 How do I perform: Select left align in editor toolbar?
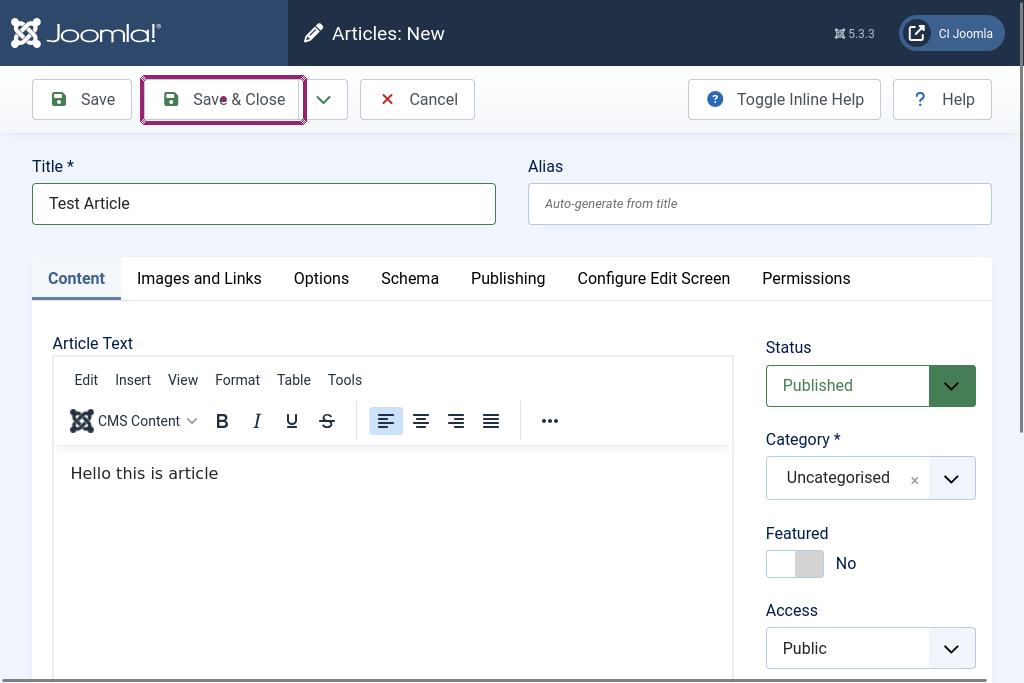point(386,421)
